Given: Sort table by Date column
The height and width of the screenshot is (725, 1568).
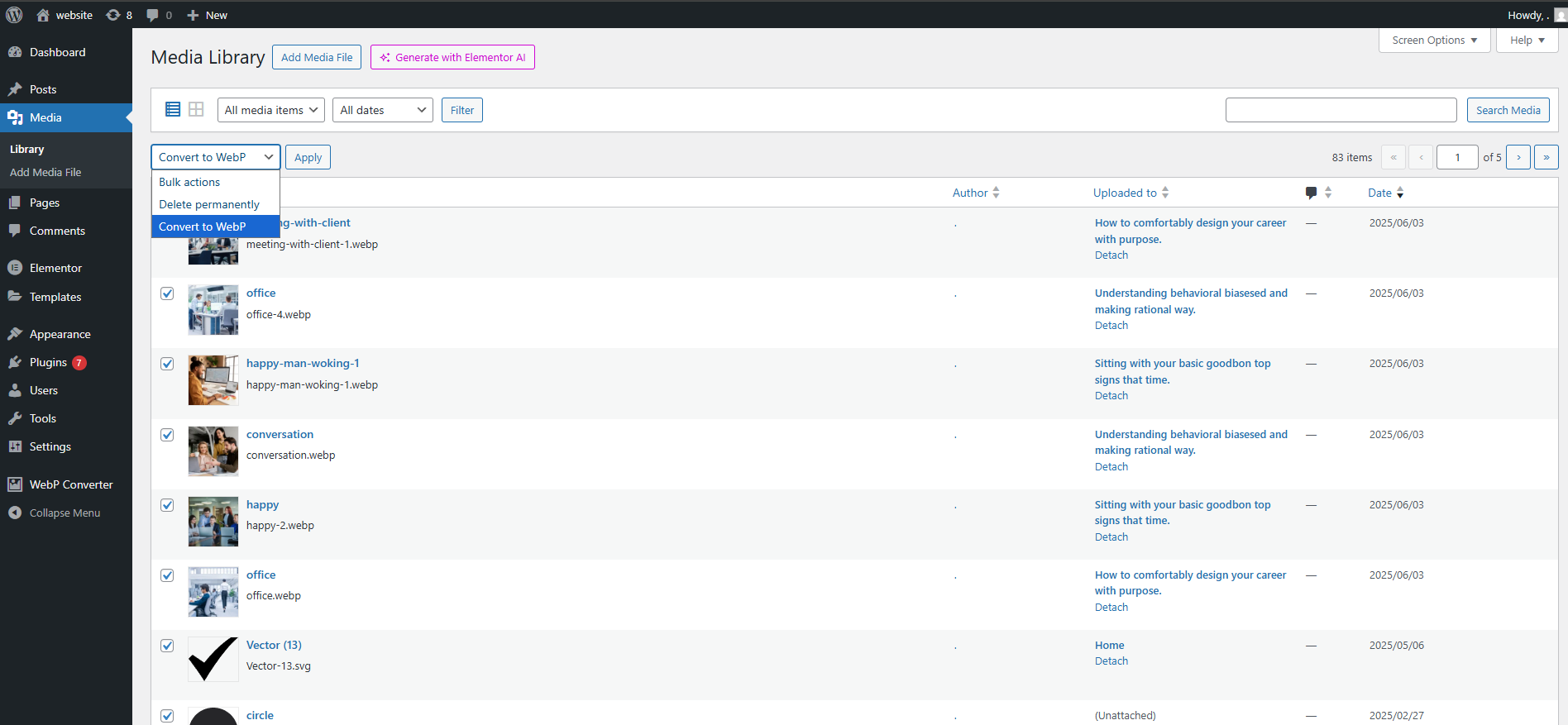Looking at the screenshot, I should pos(1386,193).
